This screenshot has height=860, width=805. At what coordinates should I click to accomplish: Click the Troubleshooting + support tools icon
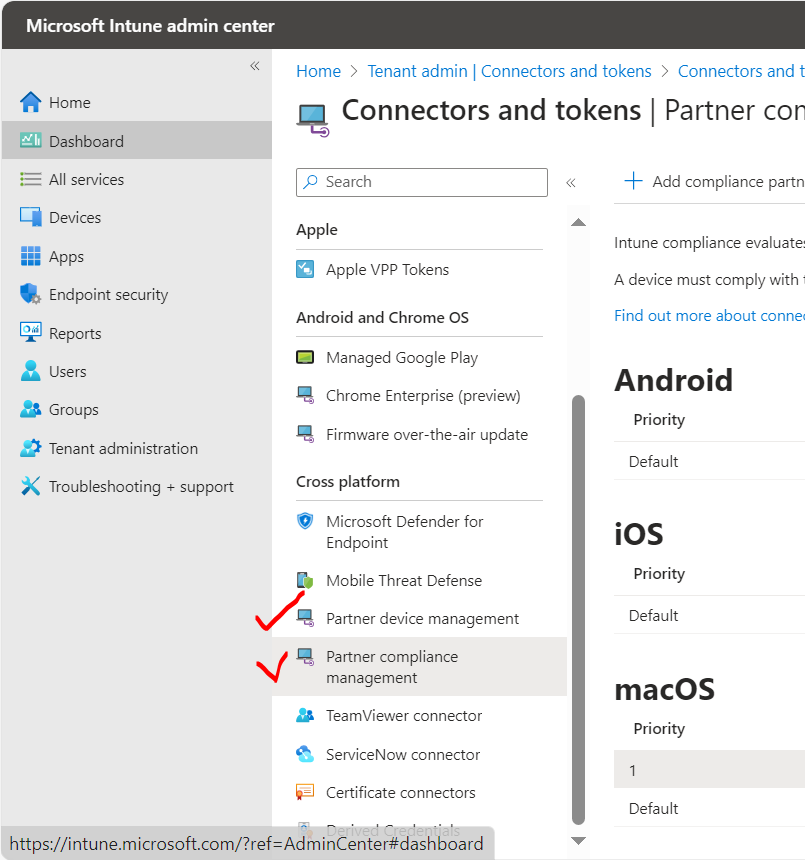click(x=30, y=486)
